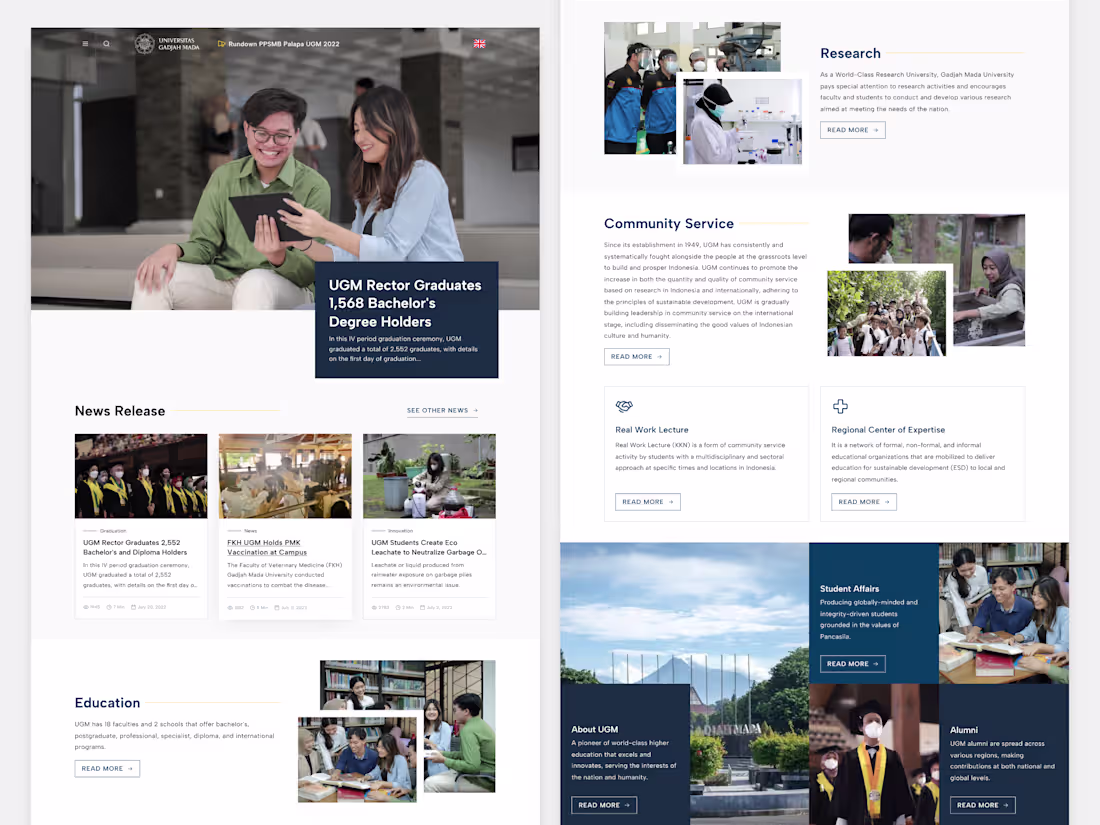Click the UGM Students Create Eco Leachate thumbnail
Image resolution: width=1100 pixels, height=825 pixels.
click(429, 476)
